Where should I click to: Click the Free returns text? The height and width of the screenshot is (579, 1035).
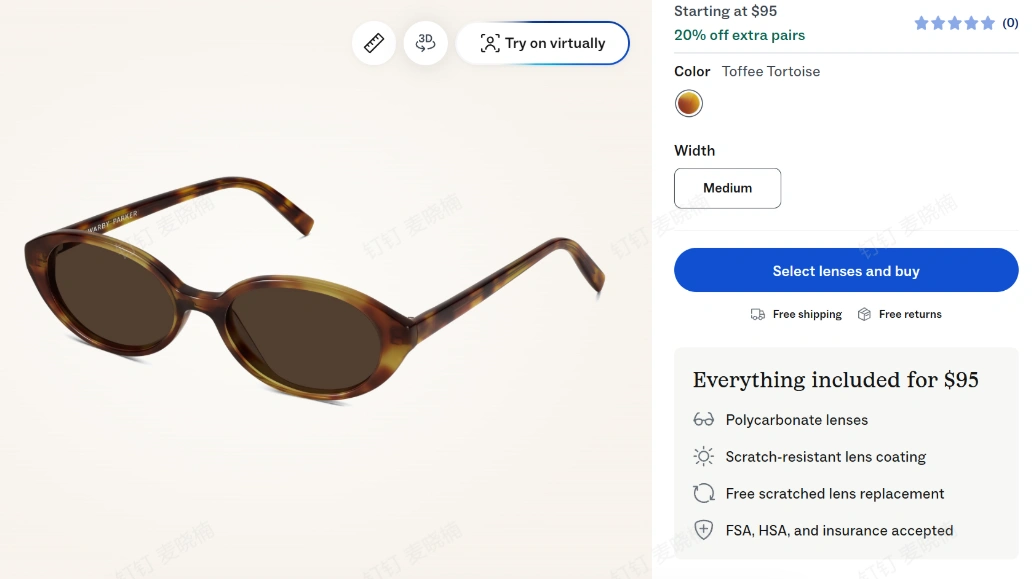[910, 314]
